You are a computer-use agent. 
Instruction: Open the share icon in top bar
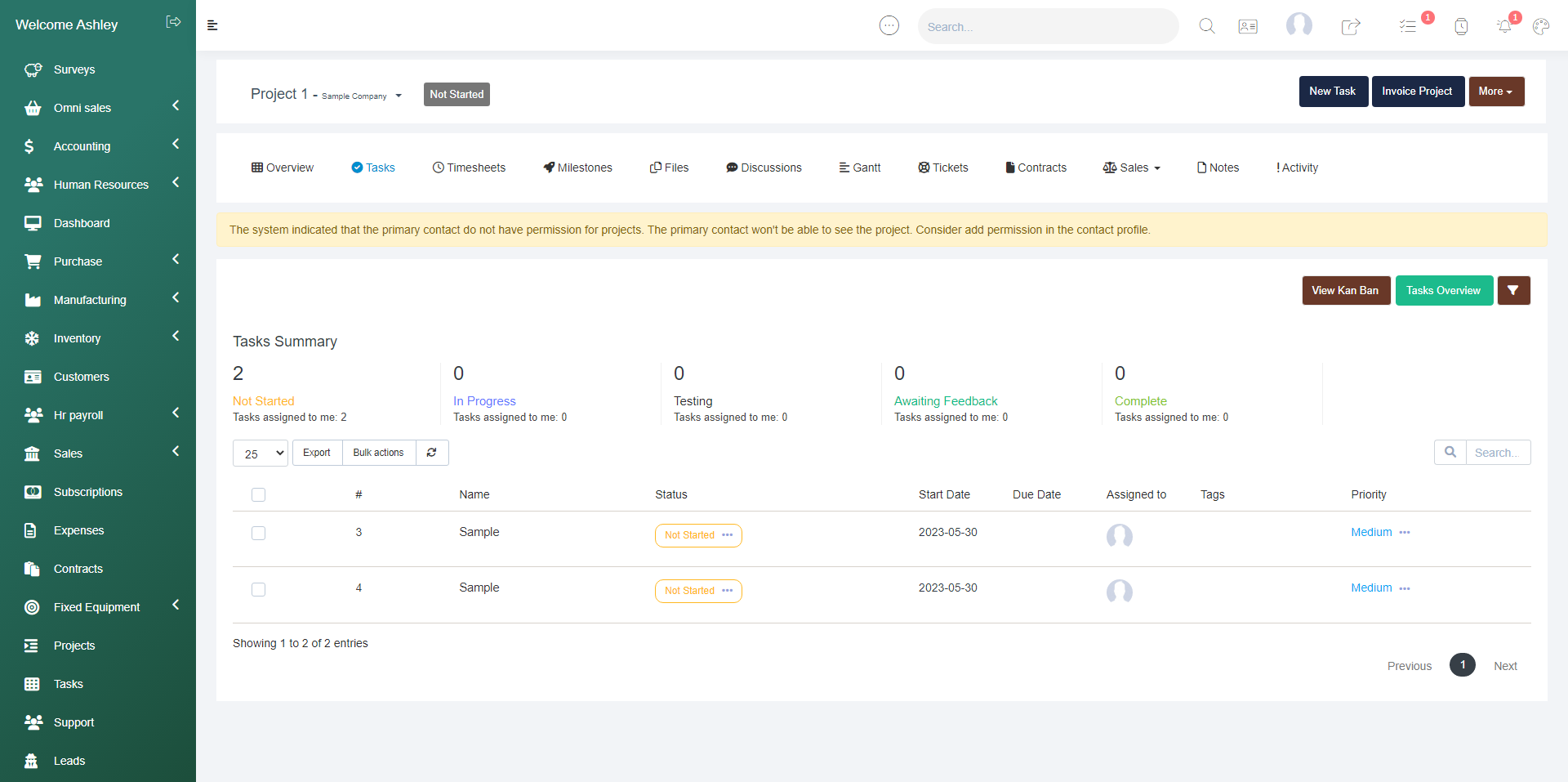pyautogui.click(x=1351, y=26)
